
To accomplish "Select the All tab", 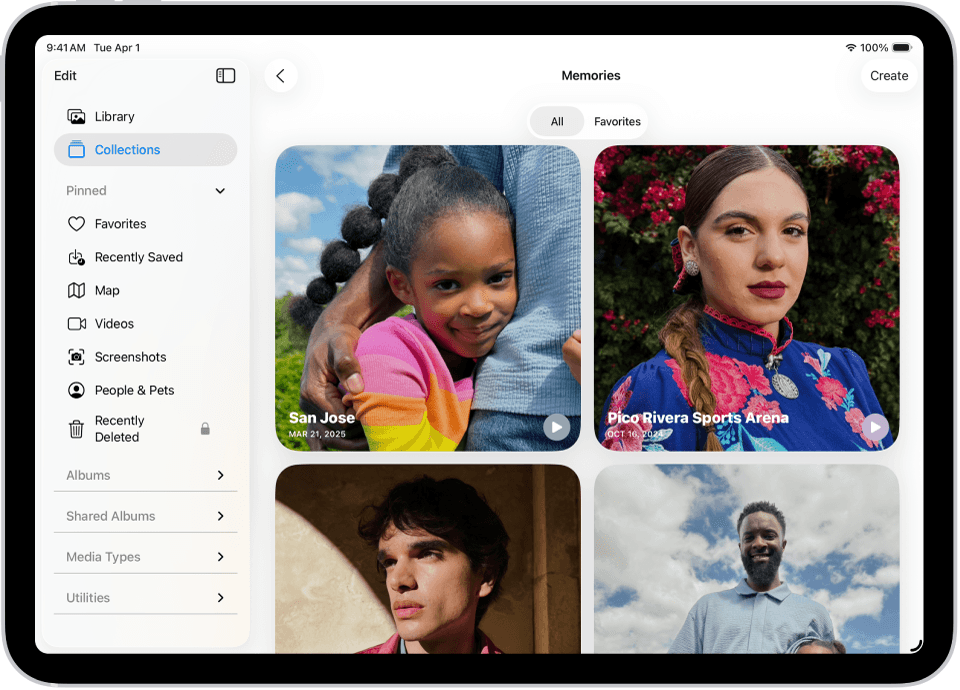I will (557, 121).
